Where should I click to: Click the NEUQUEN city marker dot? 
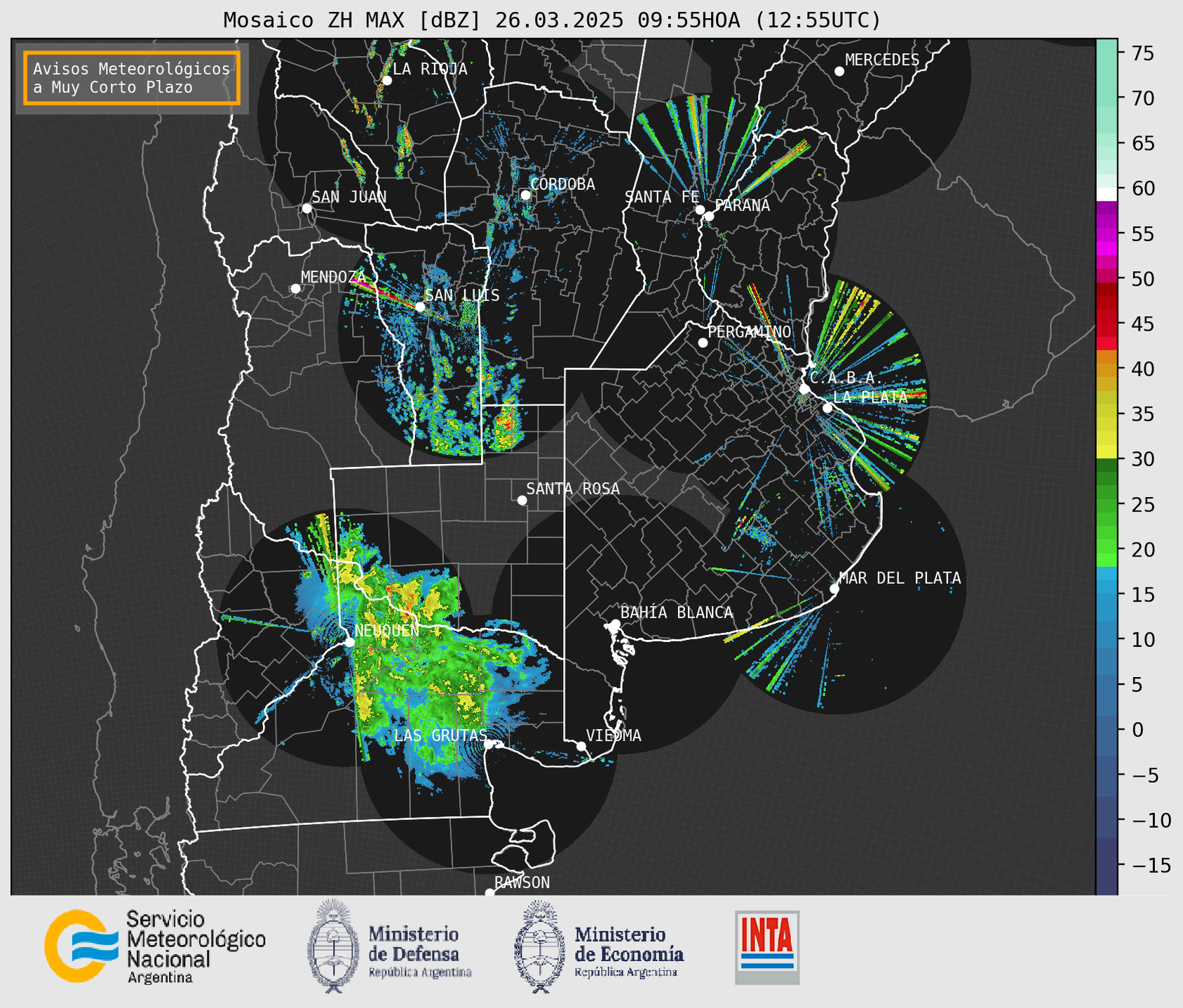tap(349, 642)
